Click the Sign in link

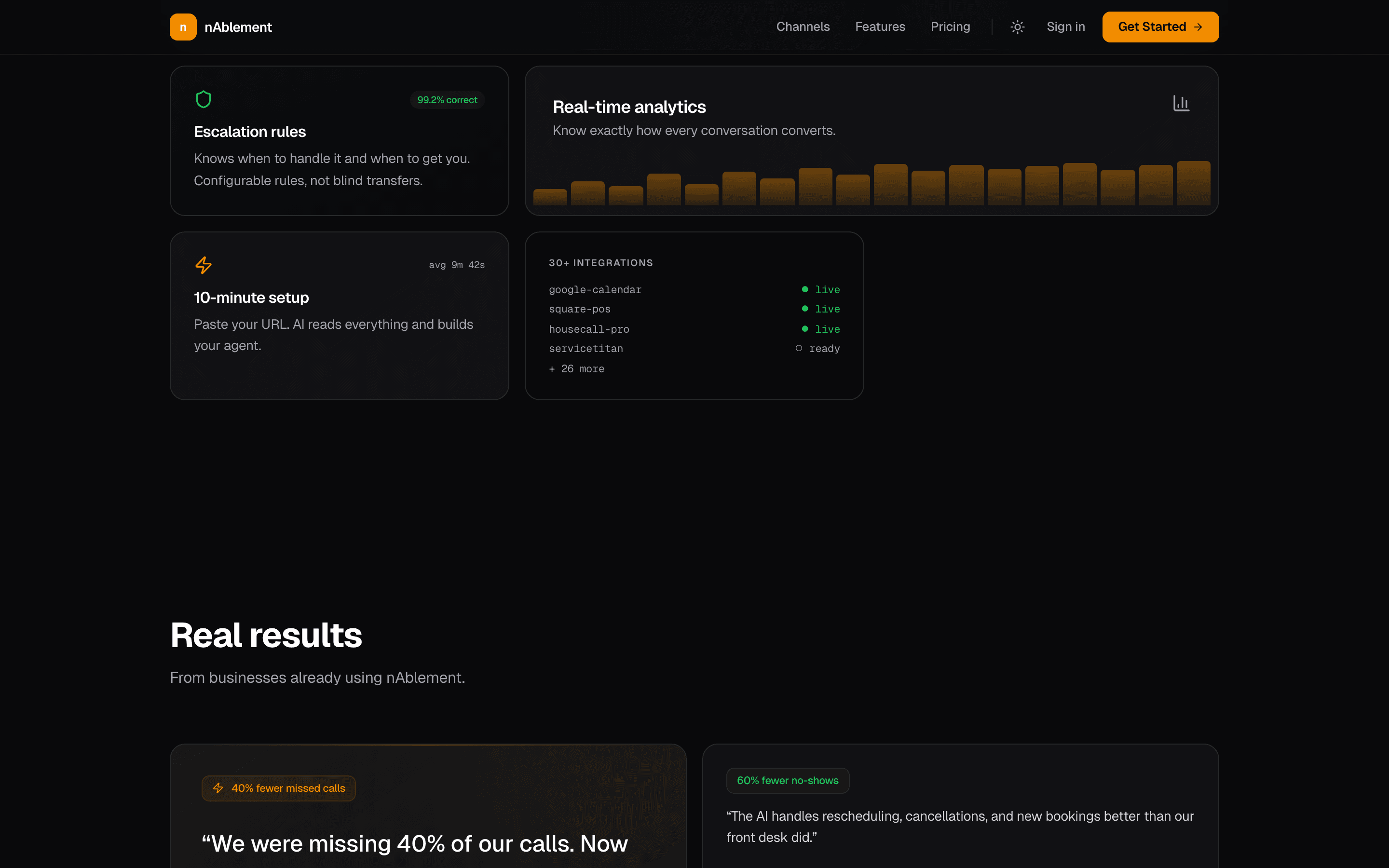1066,27
